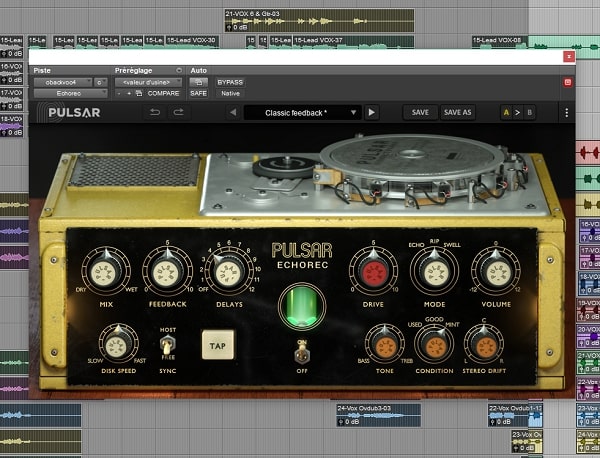Click the red DRIVE knob

(372, 272)
